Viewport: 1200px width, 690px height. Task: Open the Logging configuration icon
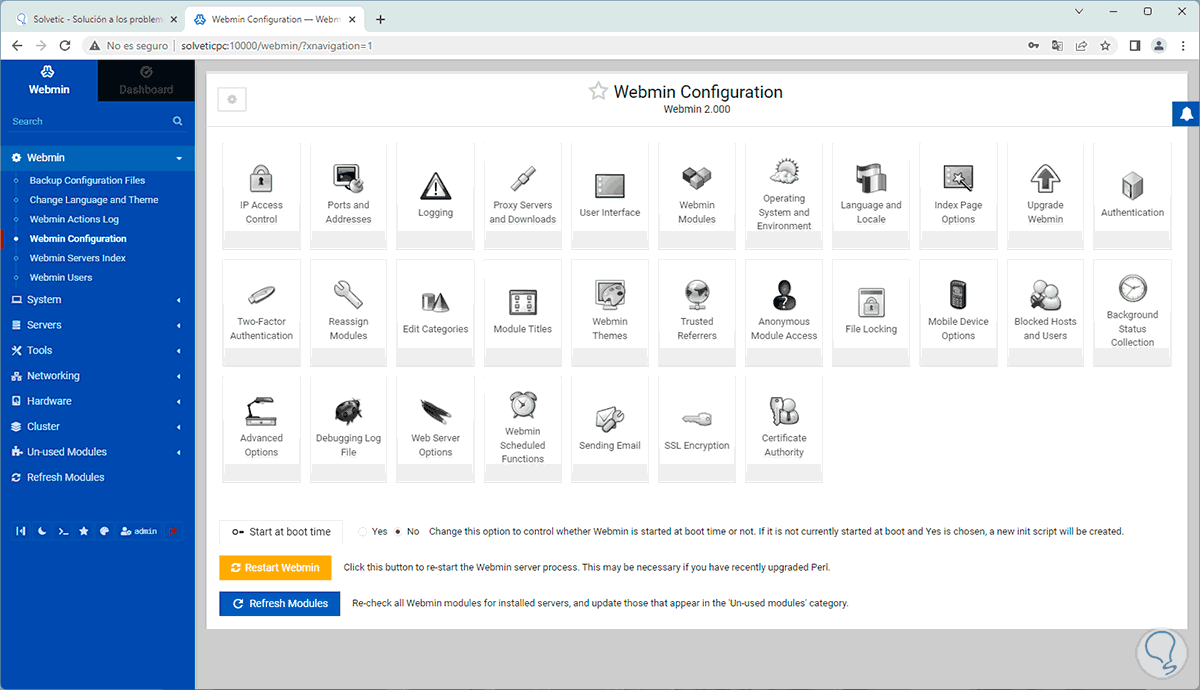coord(435,196)
